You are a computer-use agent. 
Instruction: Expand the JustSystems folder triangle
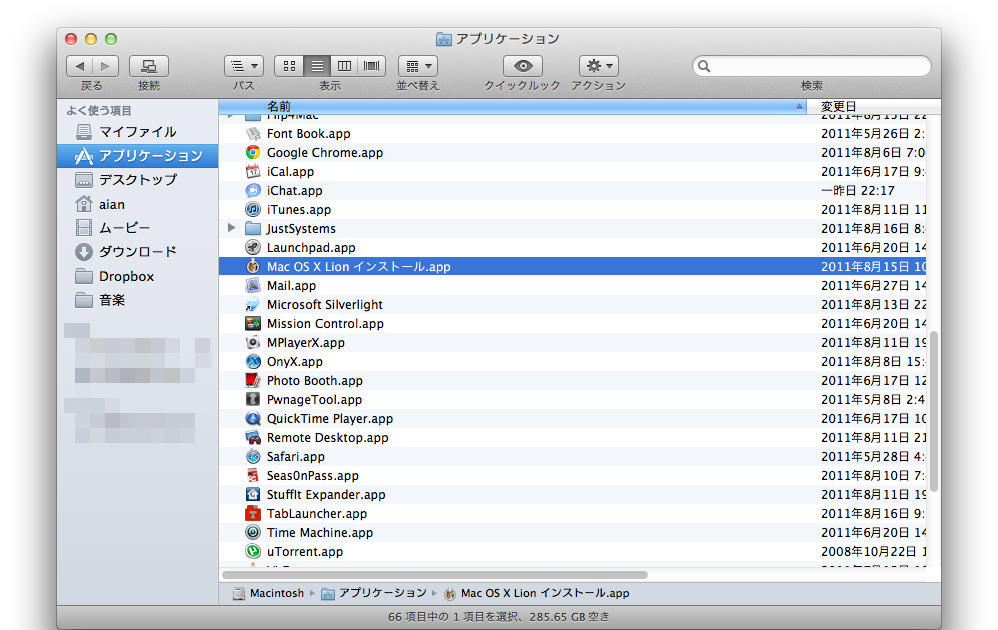point(232,228)
